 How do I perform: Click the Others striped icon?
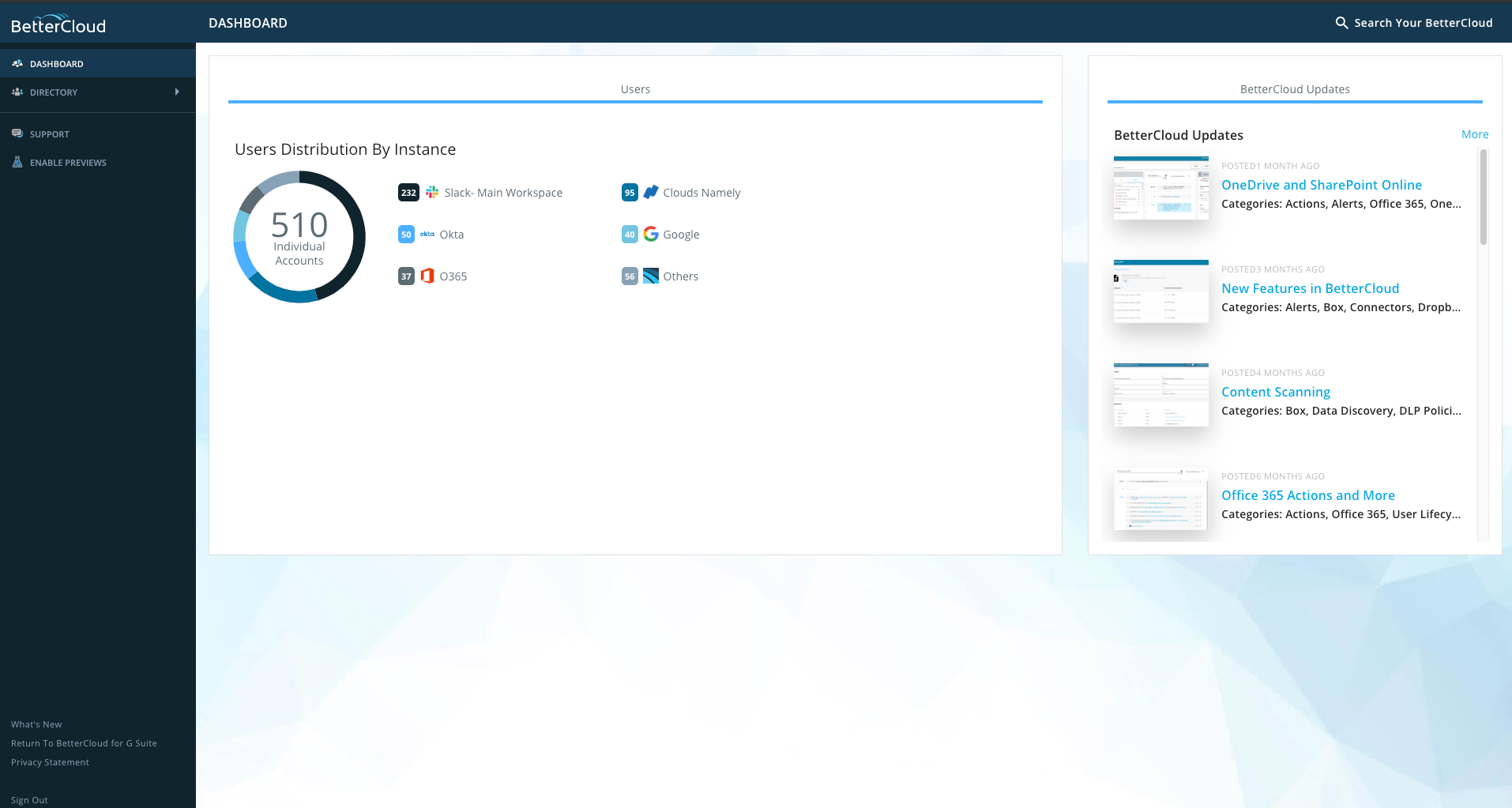point(651,276)
